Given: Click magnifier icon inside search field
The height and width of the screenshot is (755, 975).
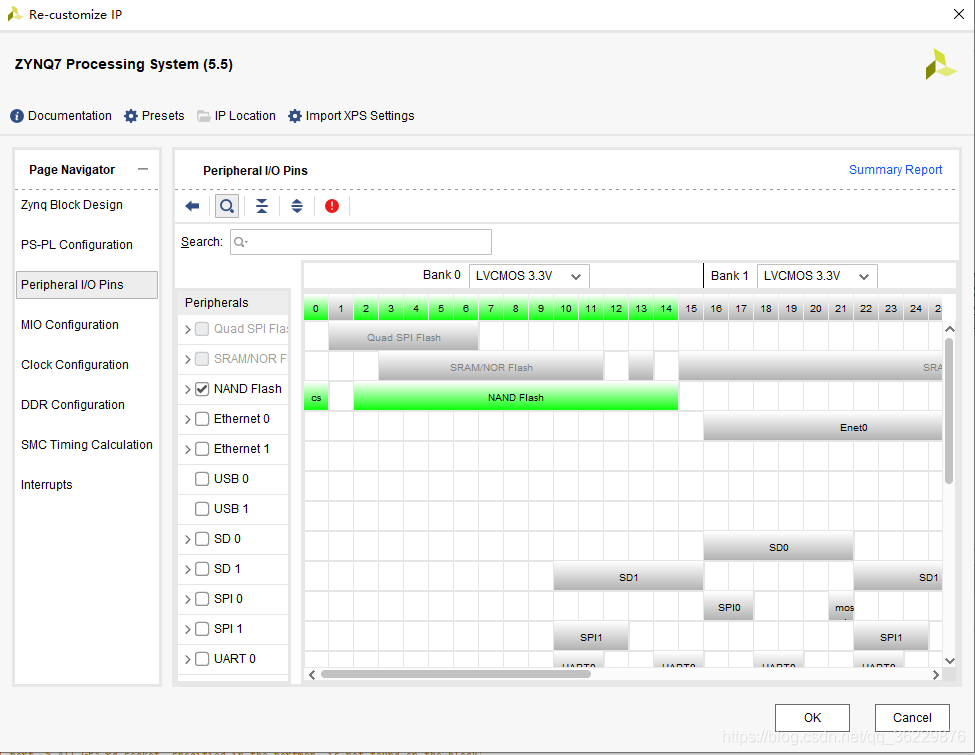Looking at the screenshot, I should coord(241,242).
